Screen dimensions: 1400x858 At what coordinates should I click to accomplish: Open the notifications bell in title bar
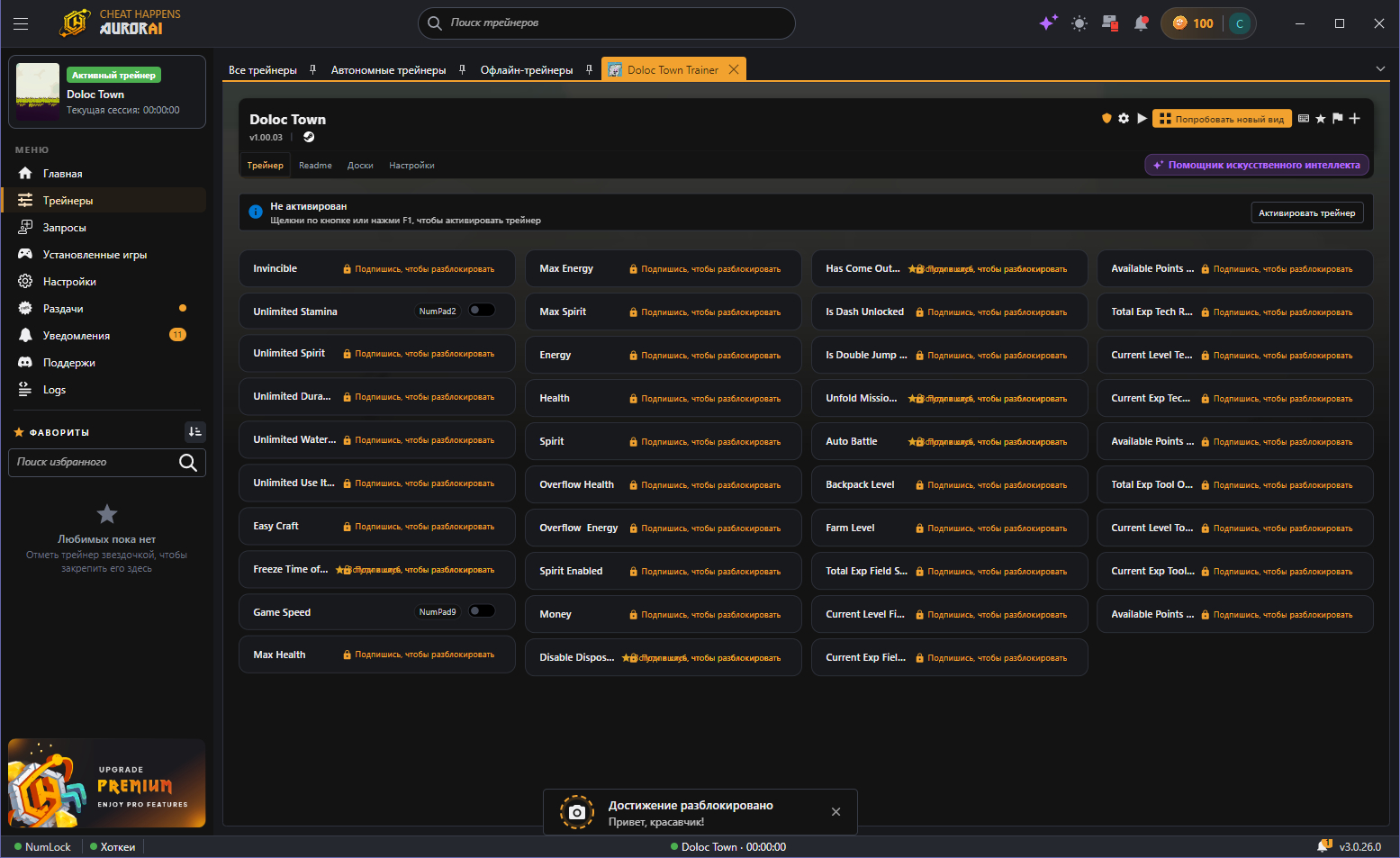(x=1141, y=23)
